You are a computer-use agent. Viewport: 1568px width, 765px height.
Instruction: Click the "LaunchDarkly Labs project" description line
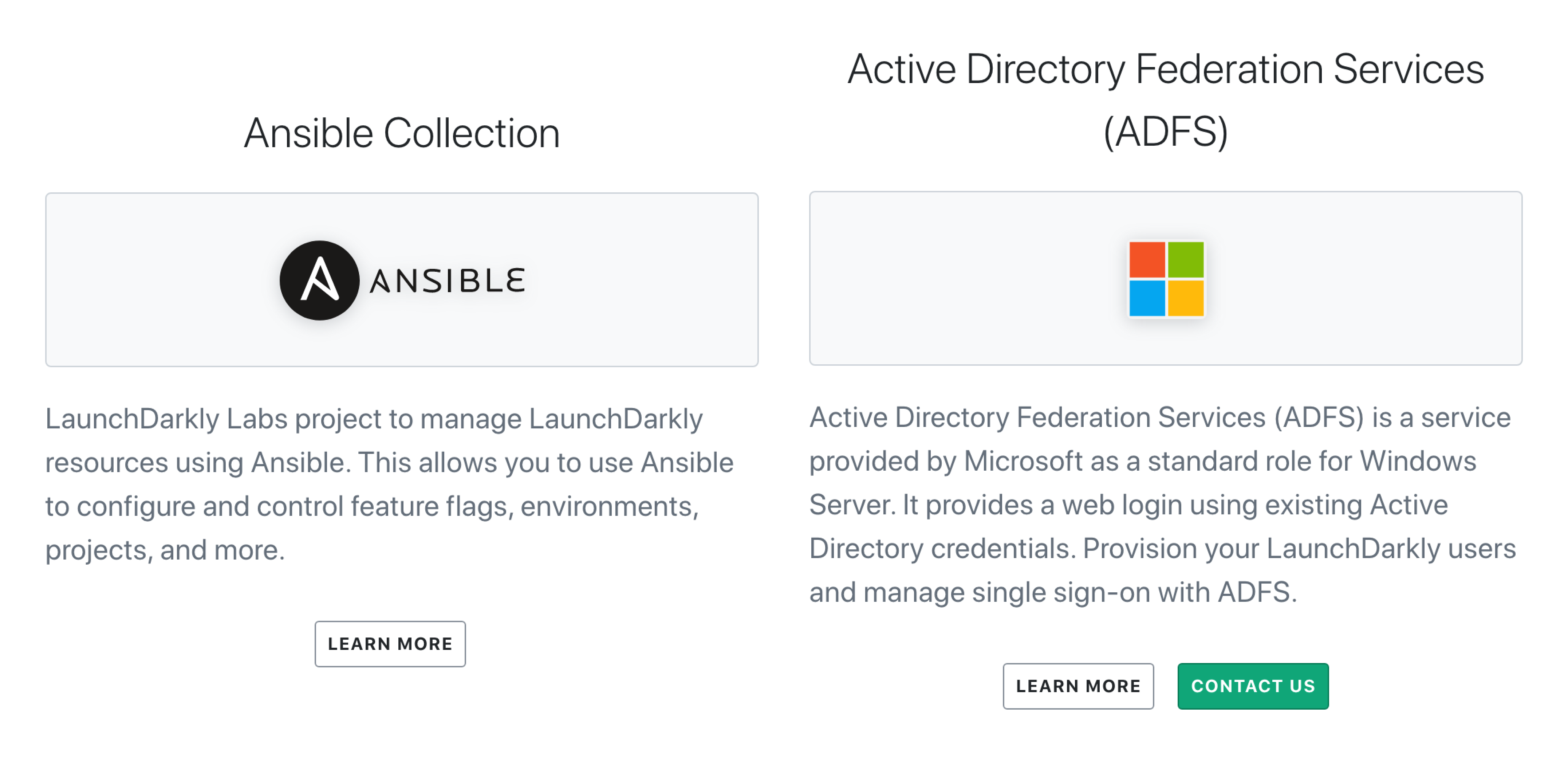374,419
